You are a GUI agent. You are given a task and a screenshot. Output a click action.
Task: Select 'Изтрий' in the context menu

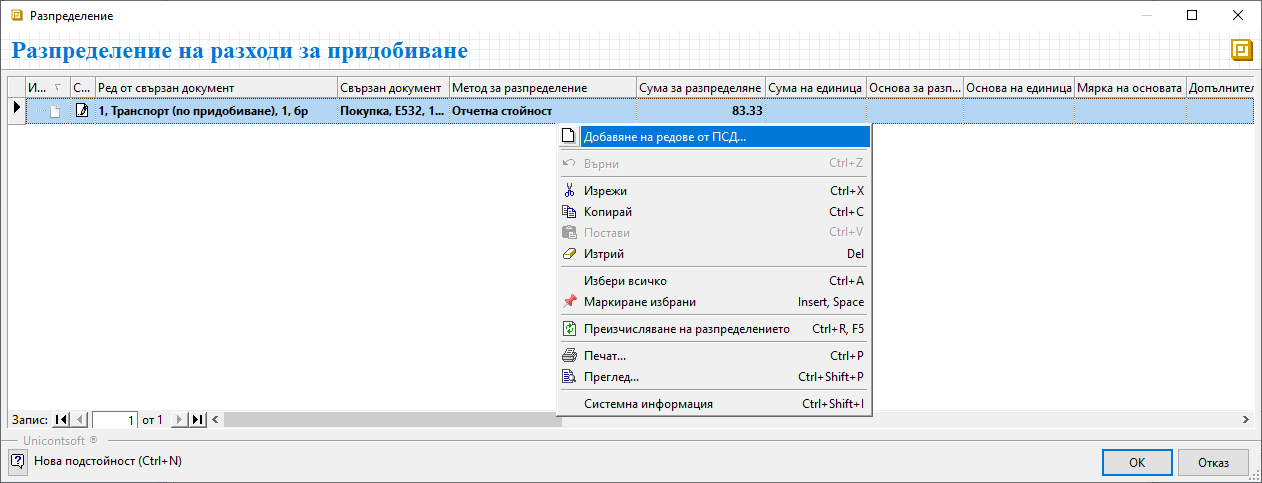coord(604,254)
